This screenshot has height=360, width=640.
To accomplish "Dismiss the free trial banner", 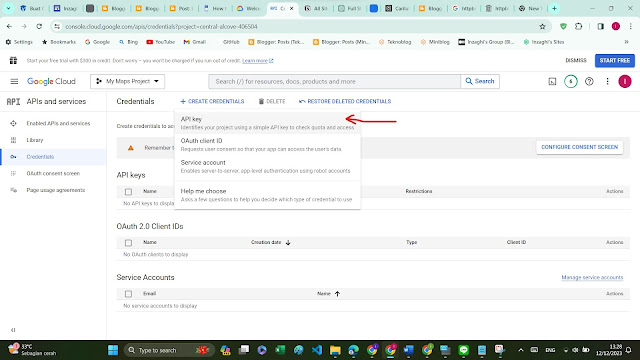I will click(x=576, y=60).
